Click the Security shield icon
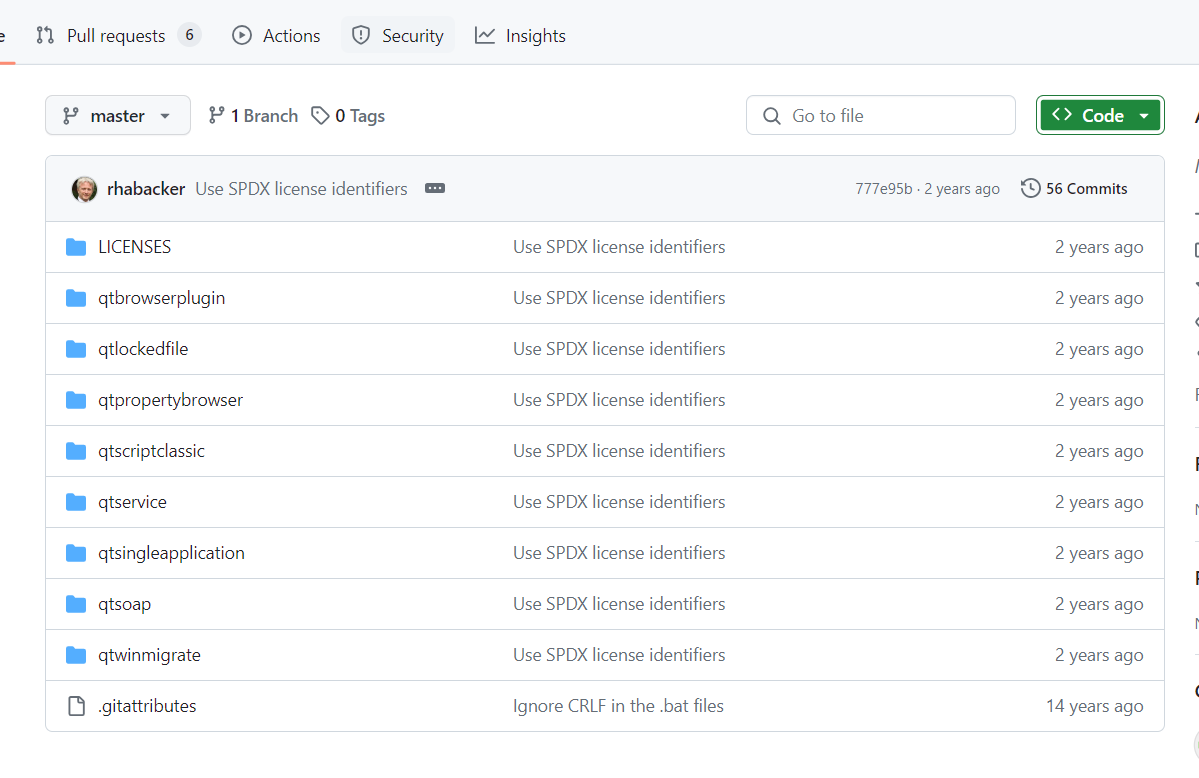 pos(361,36)
